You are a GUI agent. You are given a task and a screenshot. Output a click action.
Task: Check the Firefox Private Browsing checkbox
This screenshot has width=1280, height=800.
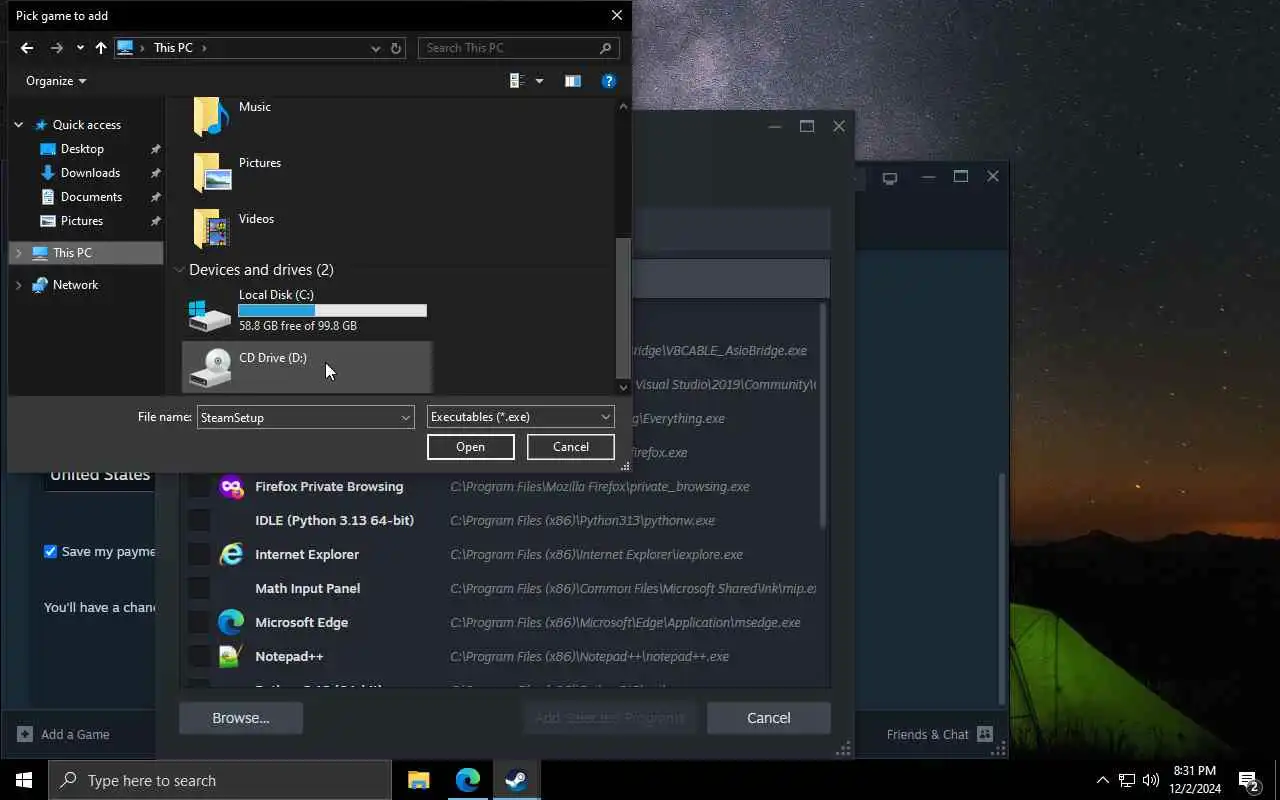click(199, 487)
